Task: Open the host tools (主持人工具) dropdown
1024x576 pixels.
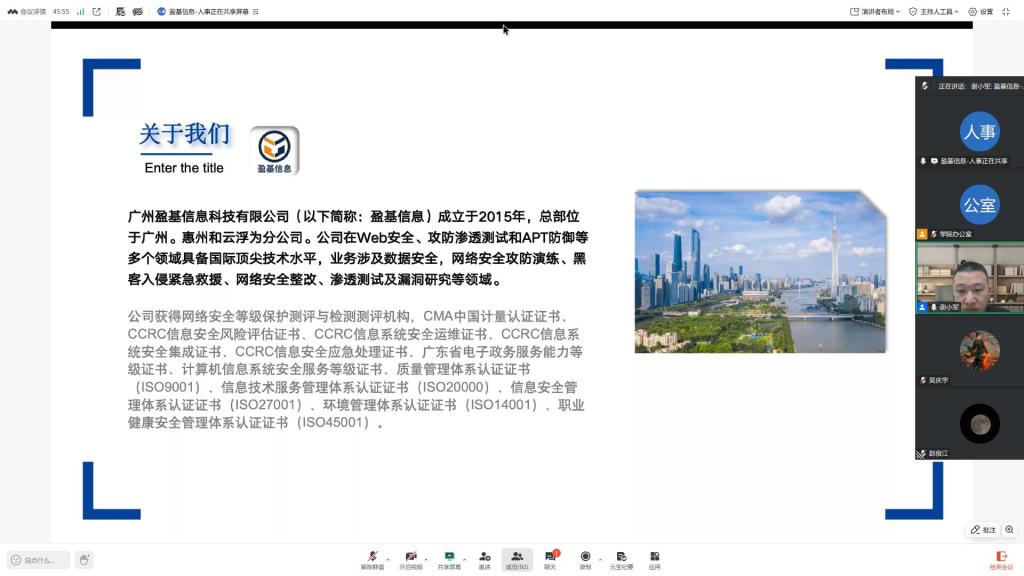Action: click(934, 12)
